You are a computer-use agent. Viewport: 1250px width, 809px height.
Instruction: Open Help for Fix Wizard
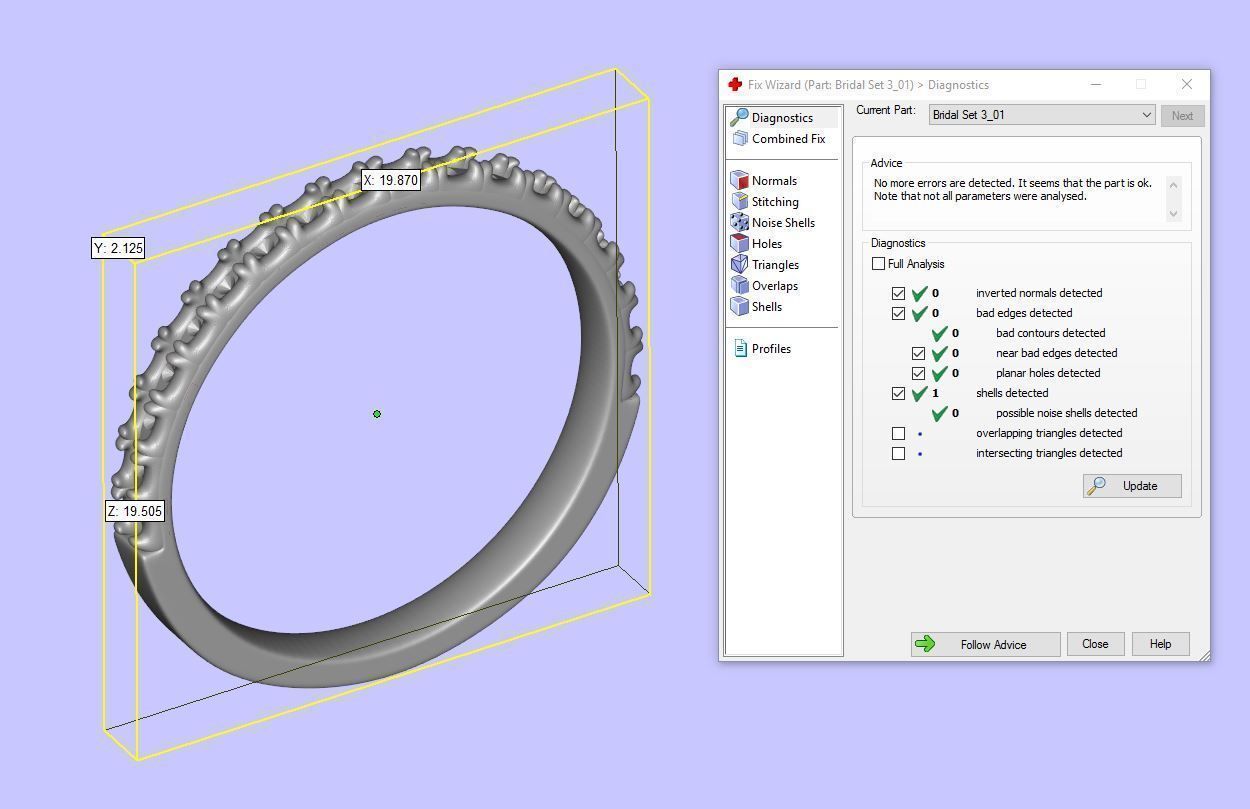(1160, 644)
